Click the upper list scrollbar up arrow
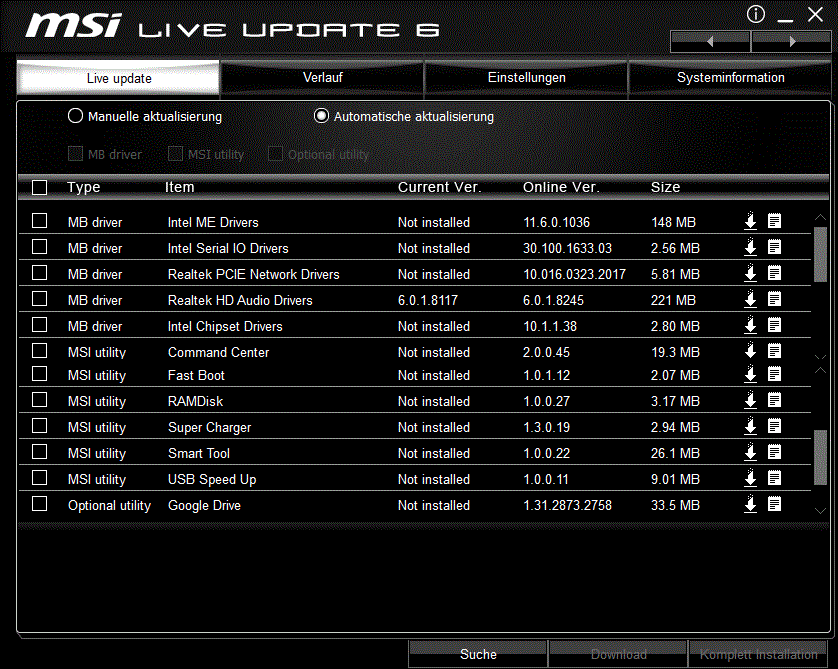838x669 pixels. (820, 217)
